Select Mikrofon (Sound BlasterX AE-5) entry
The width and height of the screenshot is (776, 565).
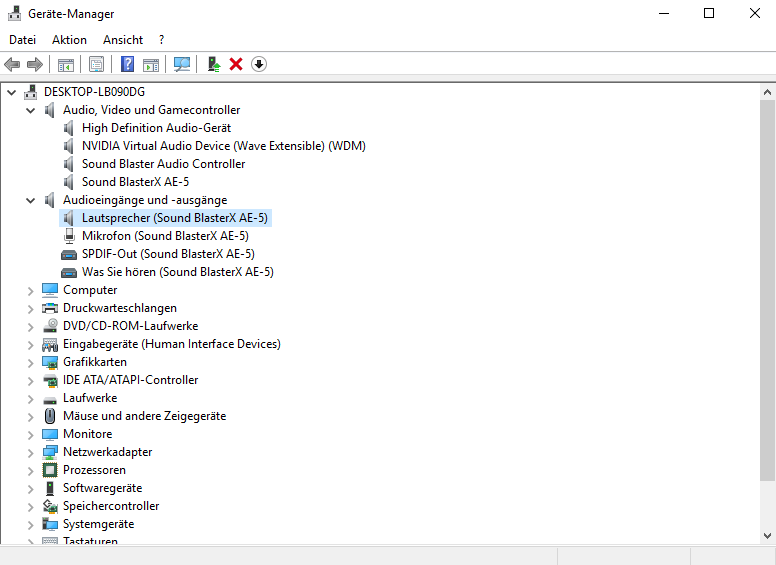pos(165,235)
